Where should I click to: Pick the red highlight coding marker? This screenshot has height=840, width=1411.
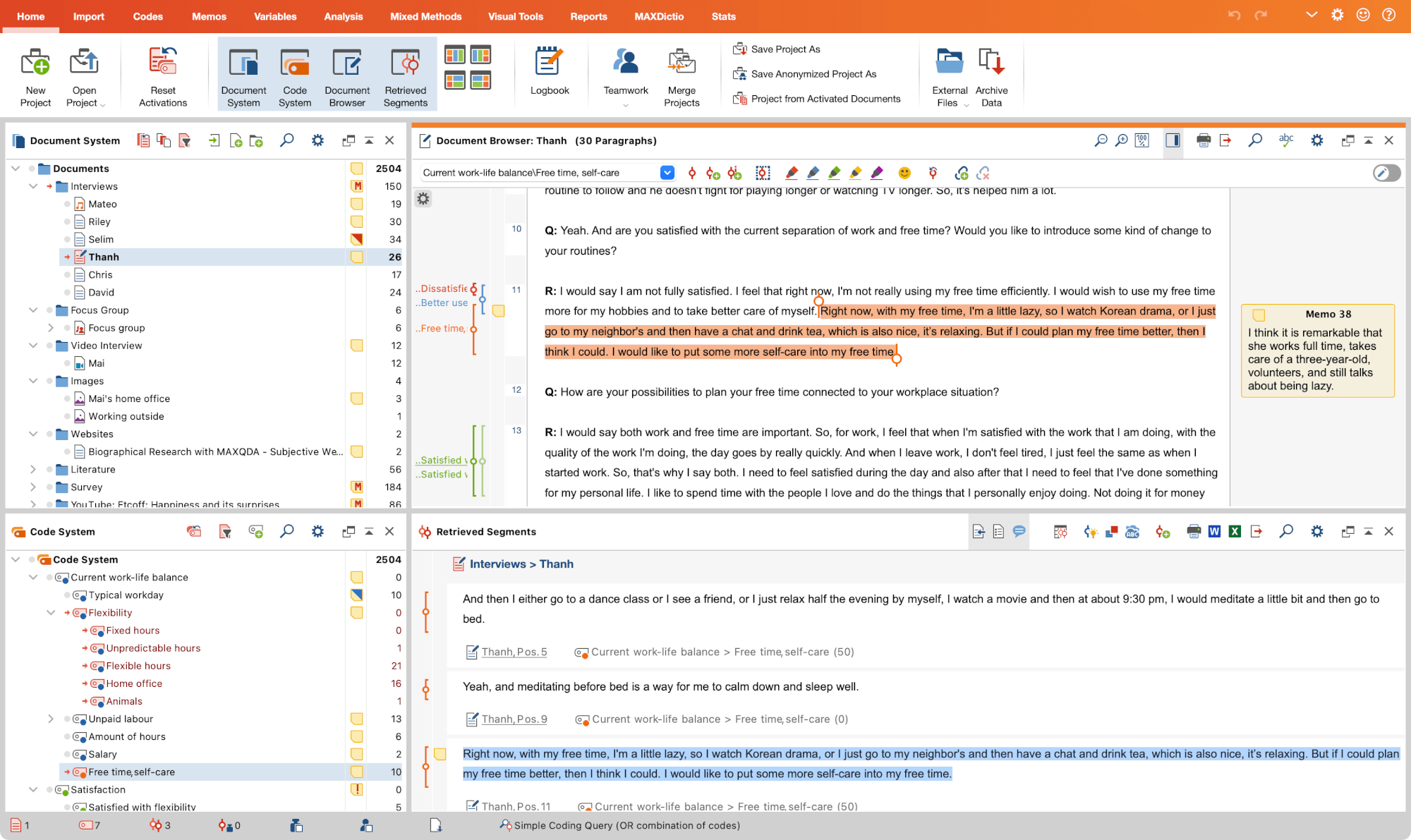[x=791, y=173]
